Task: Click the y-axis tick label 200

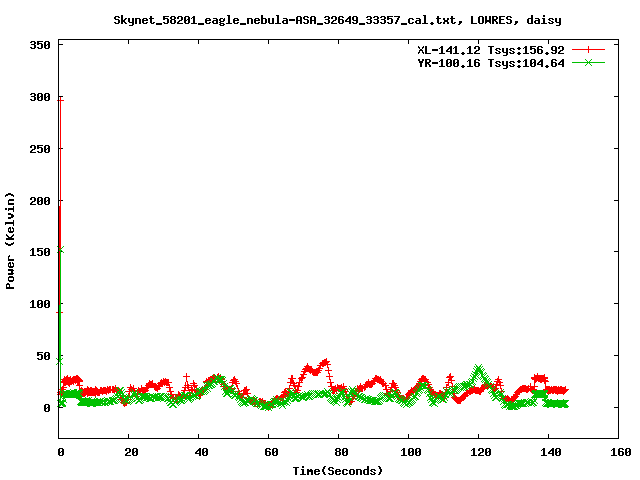Action: (40, 201)
